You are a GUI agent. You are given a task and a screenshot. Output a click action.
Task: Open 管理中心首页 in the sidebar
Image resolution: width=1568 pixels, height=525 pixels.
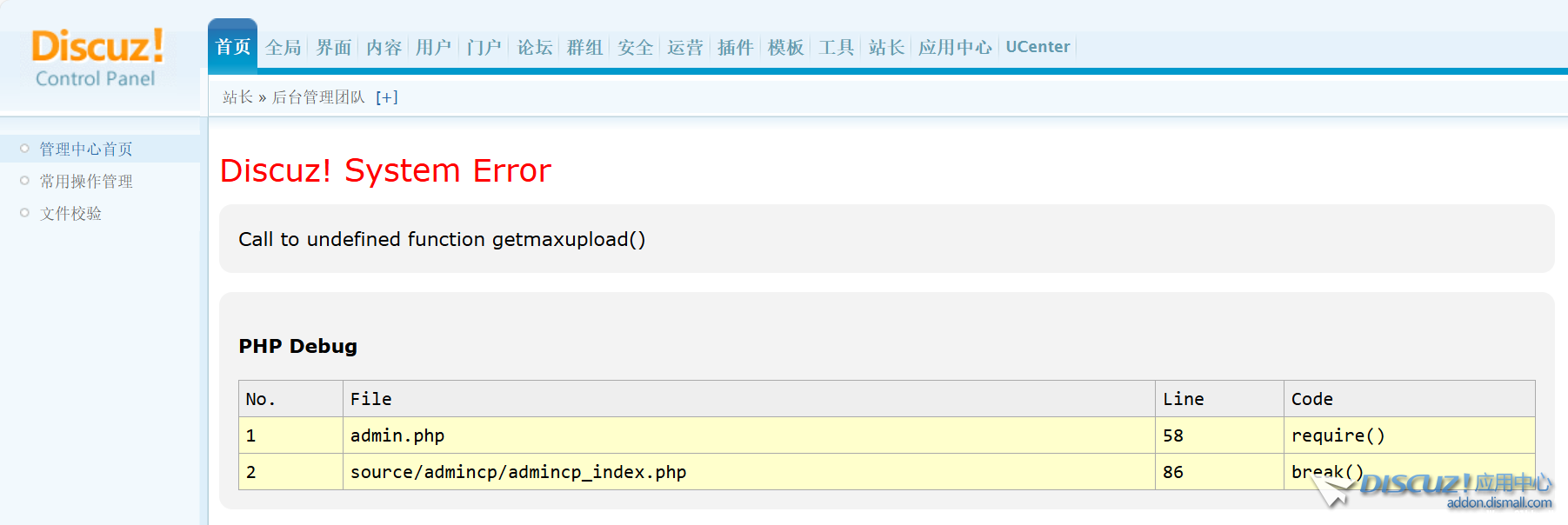point(86,150)
